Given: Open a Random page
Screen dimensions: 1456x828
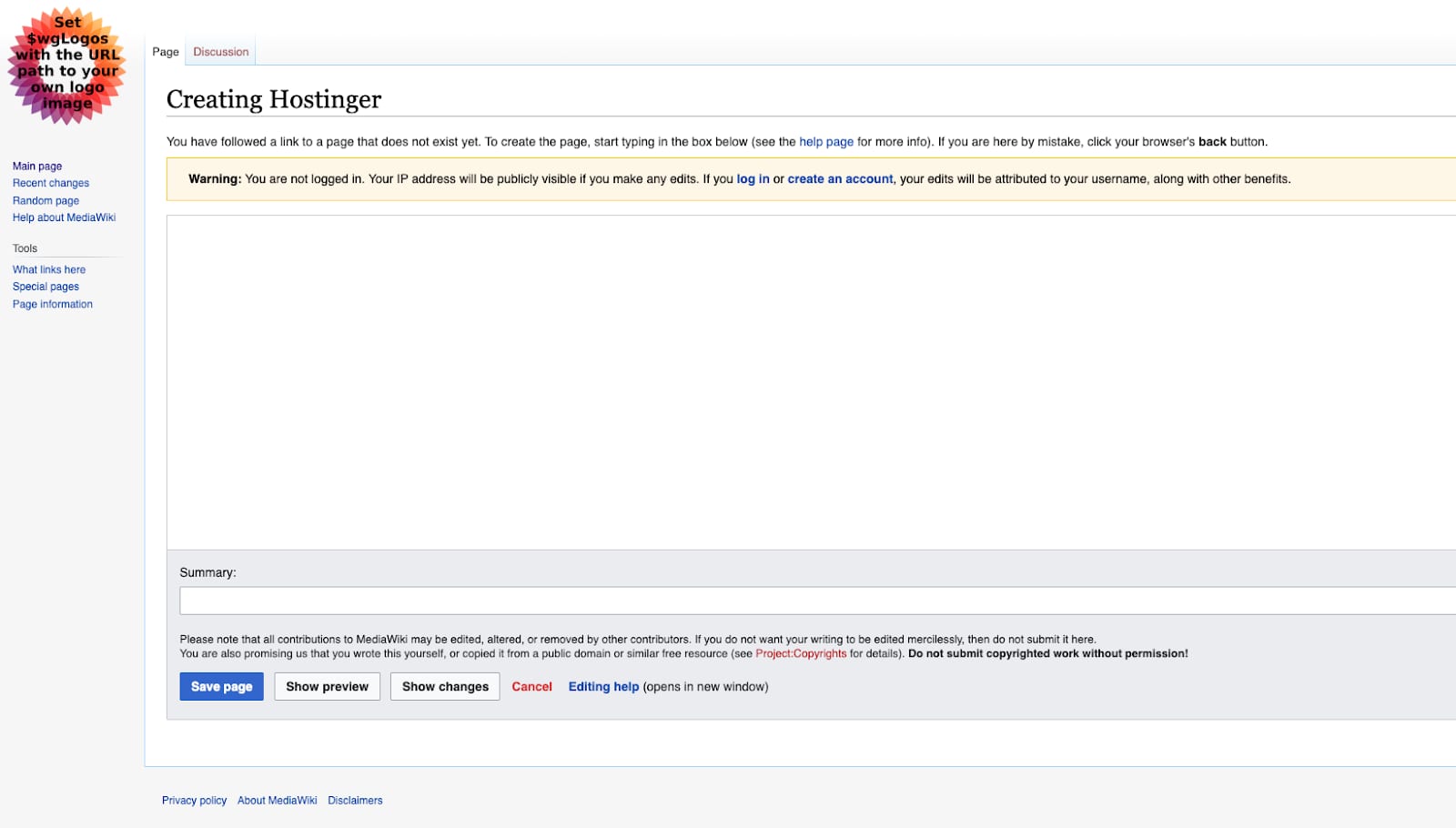Looking at the screenshot, I should [x=45, y=200].
